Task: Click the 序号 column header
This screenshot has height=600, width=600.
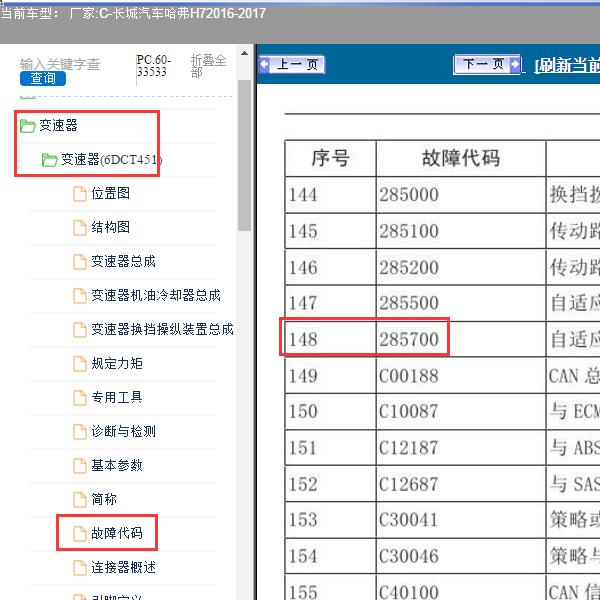Action: pyautogui.click(x=330, y=158)
